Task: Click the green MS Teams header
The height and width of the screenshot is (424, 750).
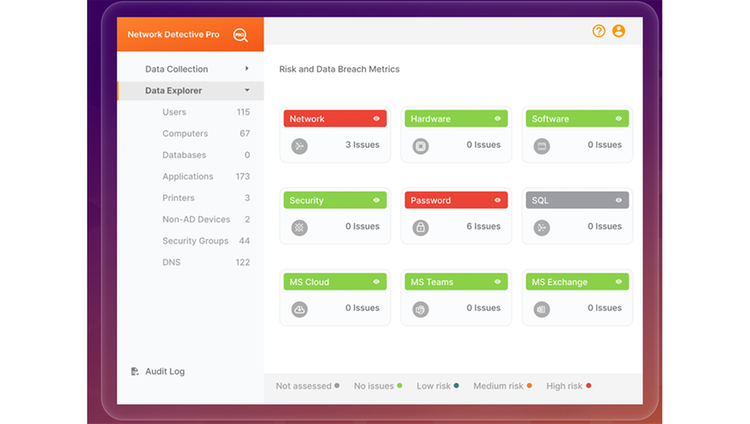Action: pos(456,282)
